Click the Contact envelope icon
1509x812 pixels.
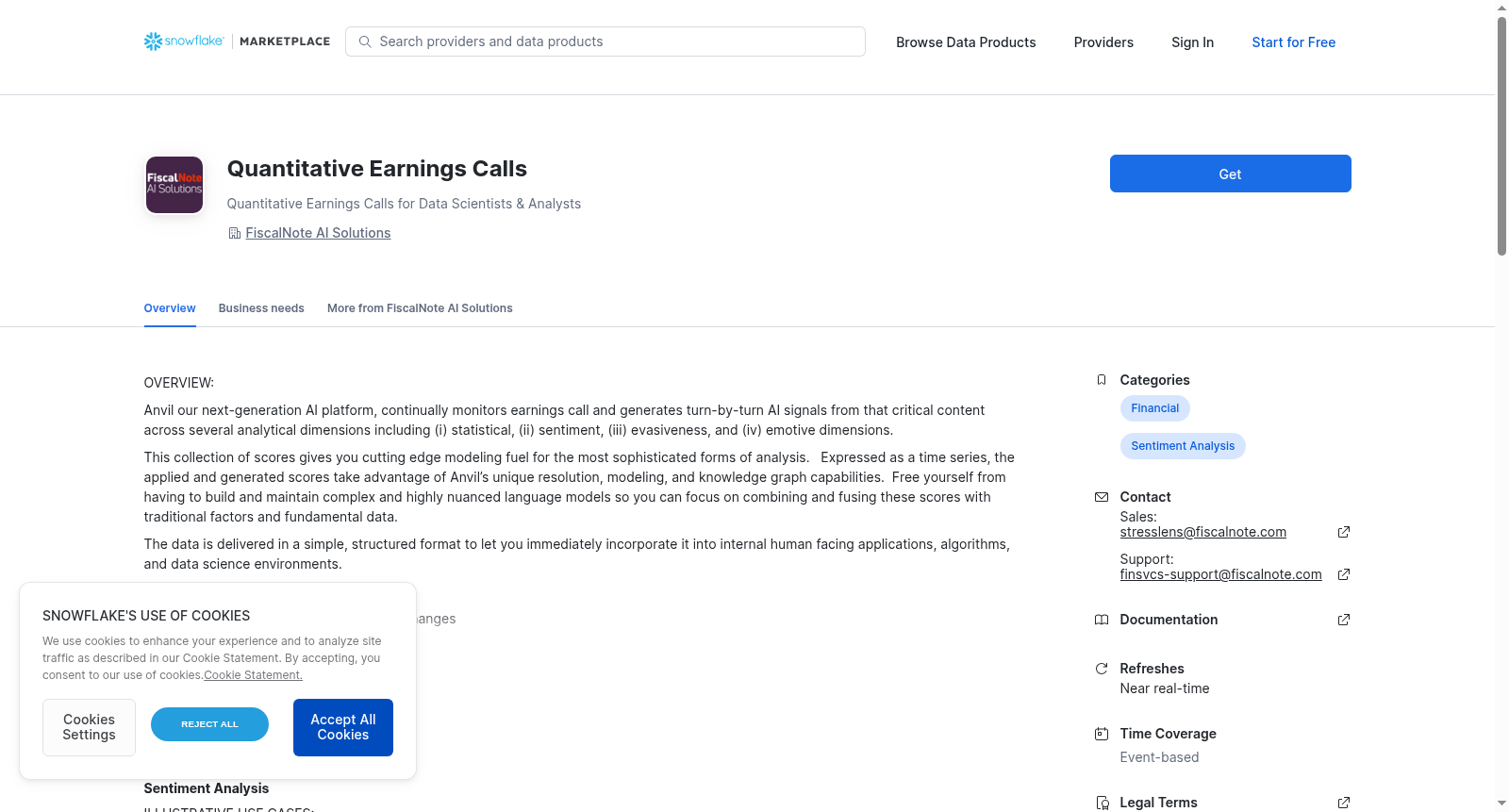point(1102,497)
